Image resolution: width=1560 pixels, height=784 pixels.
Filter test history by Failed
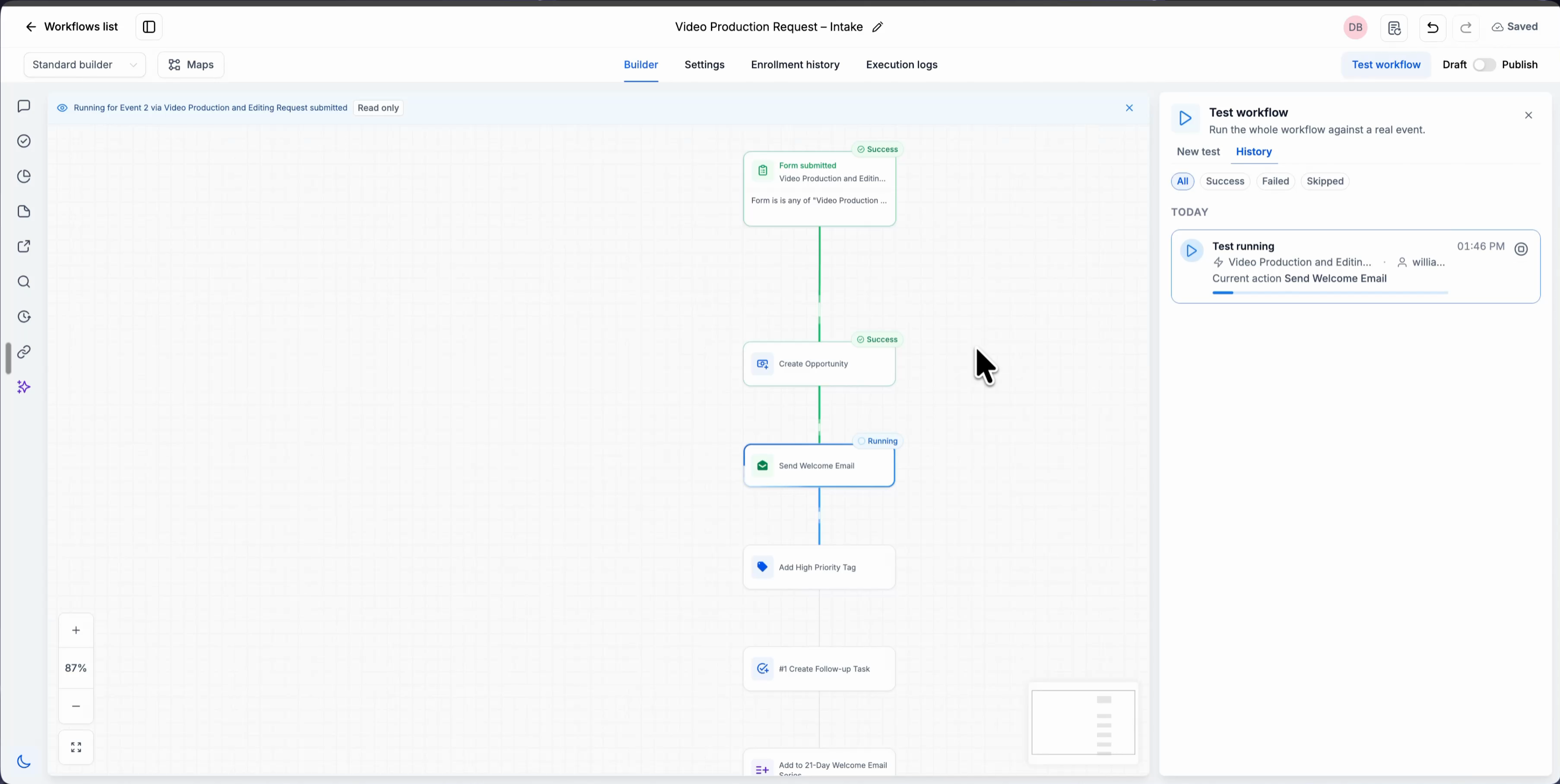click(1275, 181)
